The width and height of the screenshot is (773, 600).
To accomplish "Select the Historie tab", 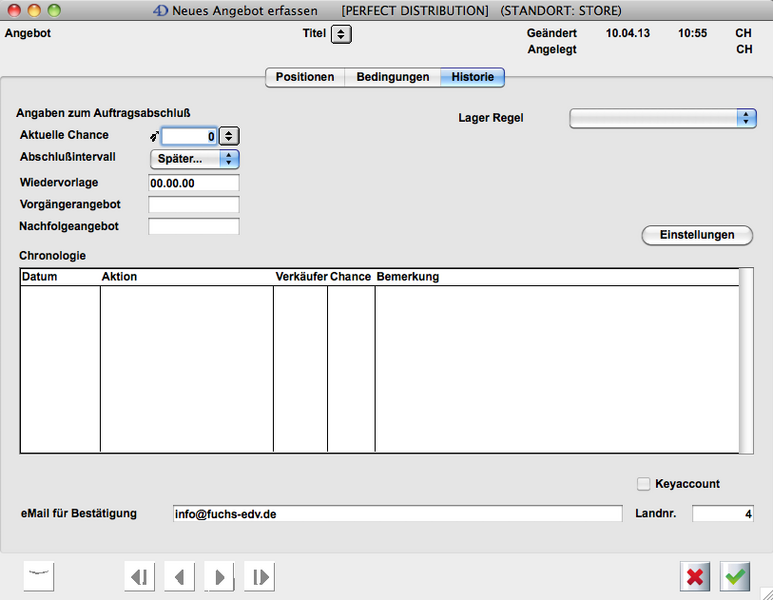I will coord(473,77).
